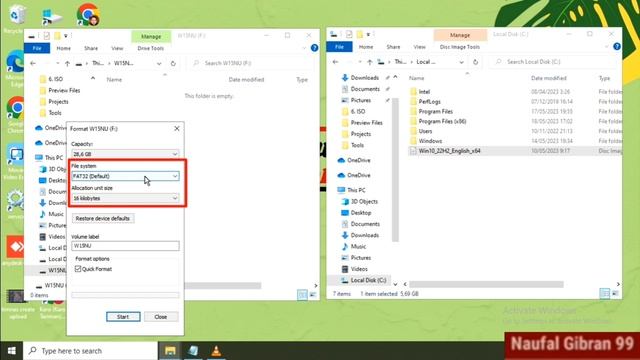The image size is (640, 360).
Task: Refresh the Local Disk folder view
Action: pyautogui.click(x=476, y=62)
